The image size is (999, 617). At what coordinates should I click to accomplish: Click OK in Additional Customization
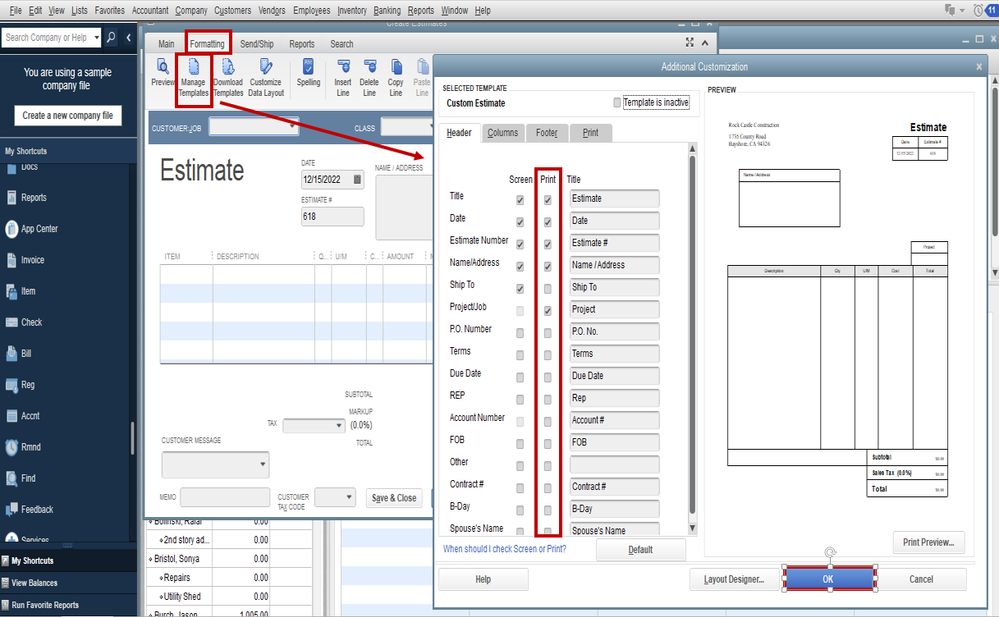(x=828, y=579)
